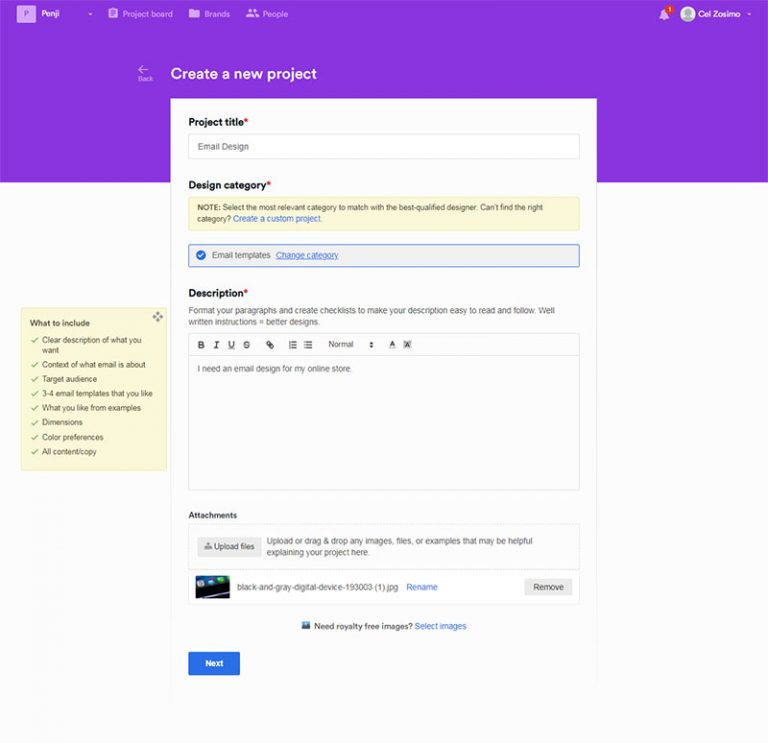768x743 pixels.
Task: Insert a bulleted list in description
Action: tap(308, 345)
